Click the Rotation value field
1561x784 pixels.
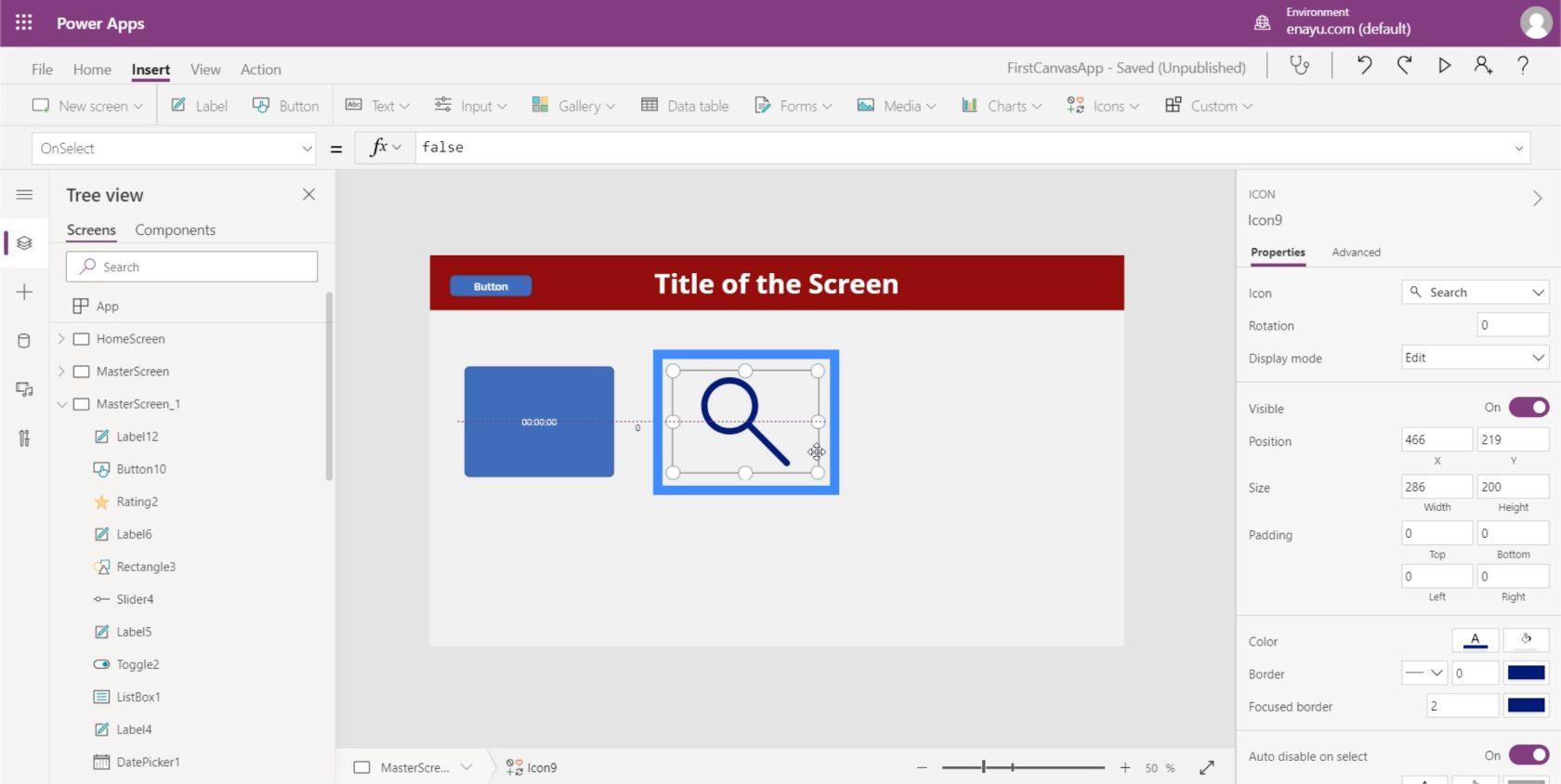click(1513, 325)
